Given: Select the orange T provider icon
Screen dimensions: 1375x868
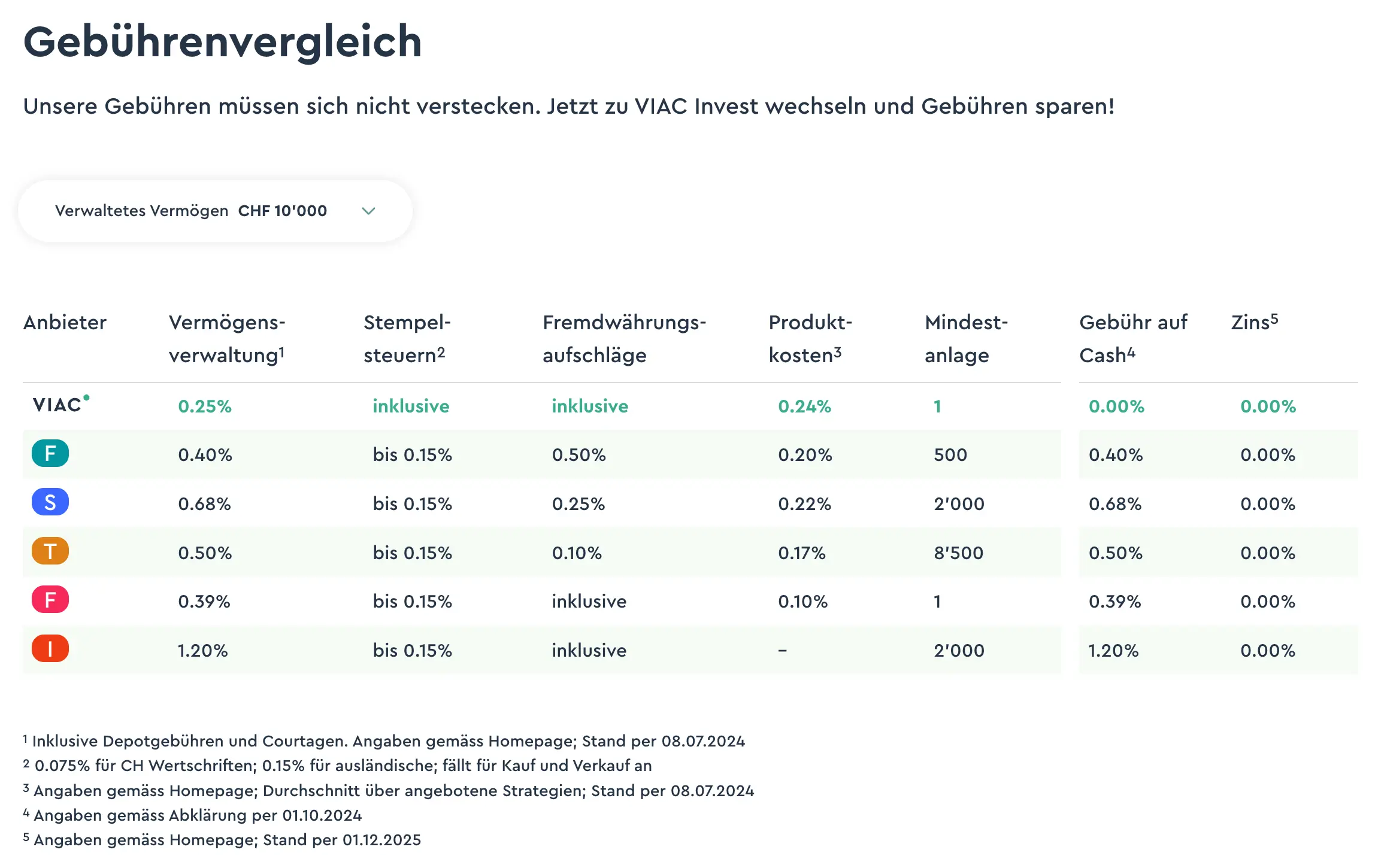Looking at the screenshot, I should 50,552.
